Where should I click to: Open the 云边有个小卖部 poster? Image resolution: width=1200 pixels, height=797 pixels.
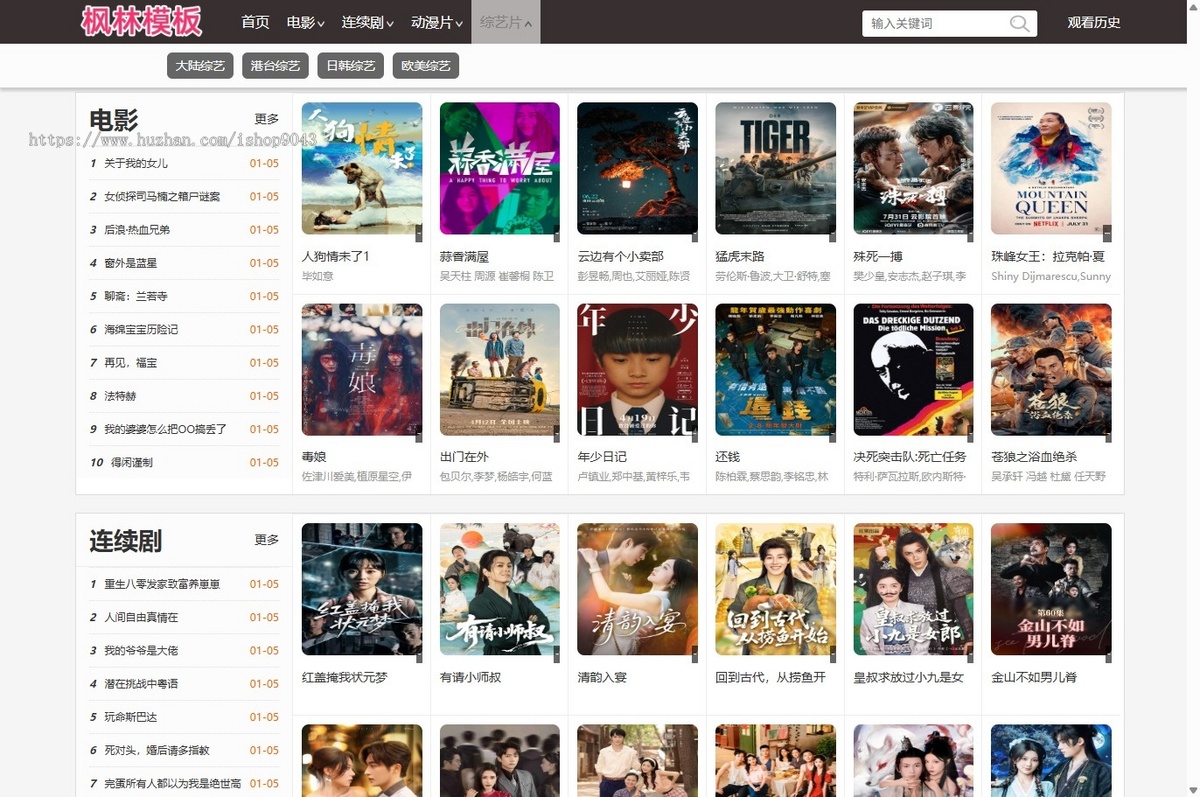tap(637, 169)
